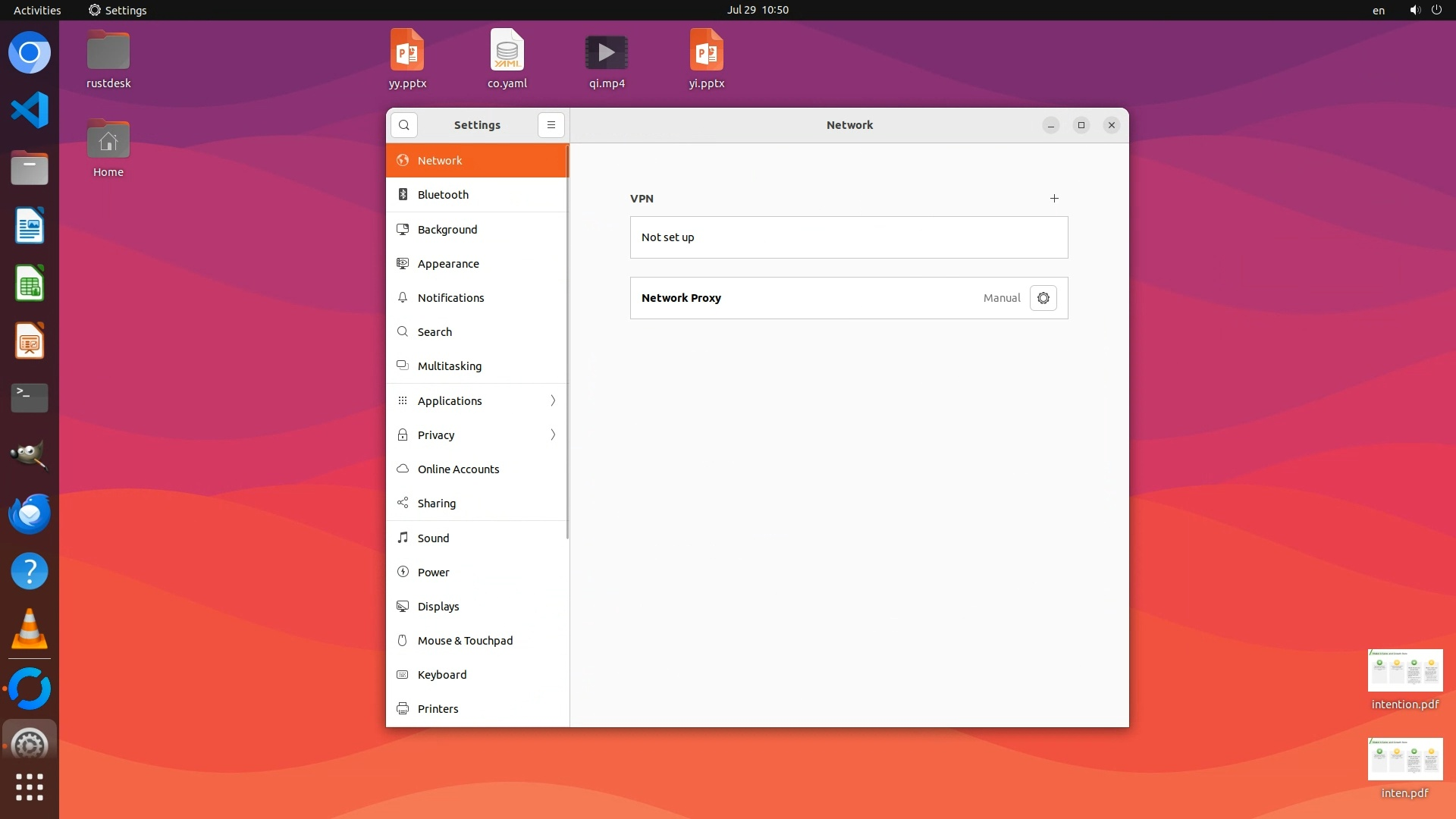Viewport: 1456px width, 819px height.
Task: Expand the Applications submenu chevron
Action: point(553,401)
